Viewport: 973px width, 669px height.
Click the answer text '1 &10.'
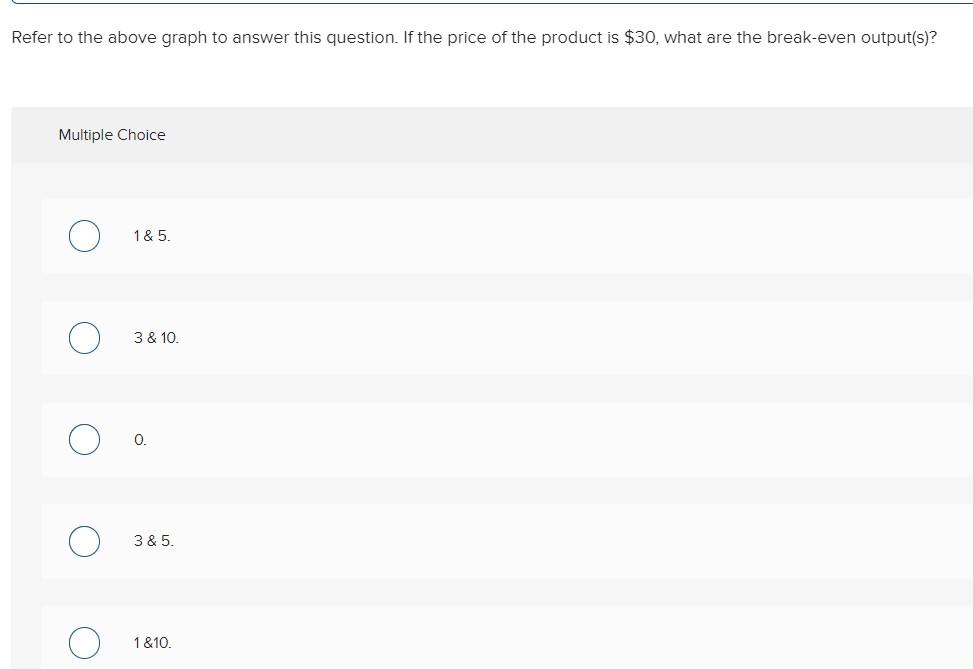coord(152,643)
